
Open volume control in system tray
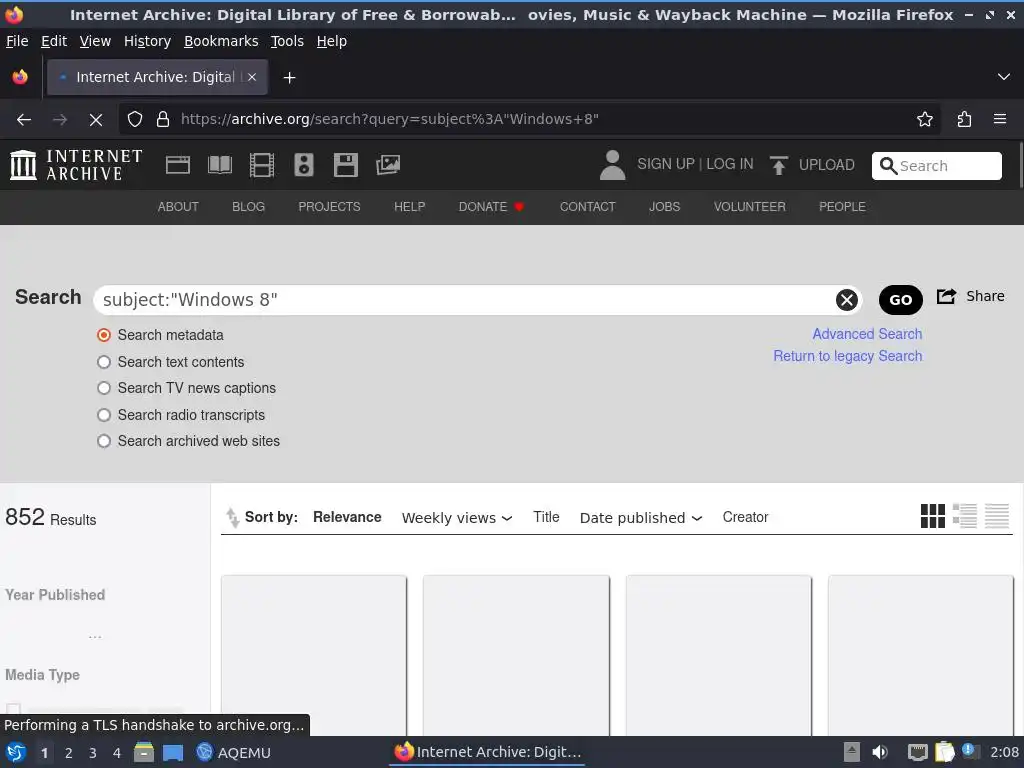880,752
